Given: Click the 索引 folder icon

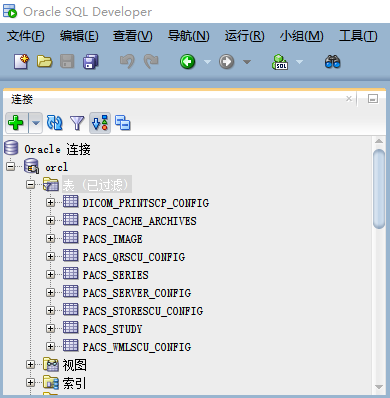Looking at the screenshot, I should [51, 383].
